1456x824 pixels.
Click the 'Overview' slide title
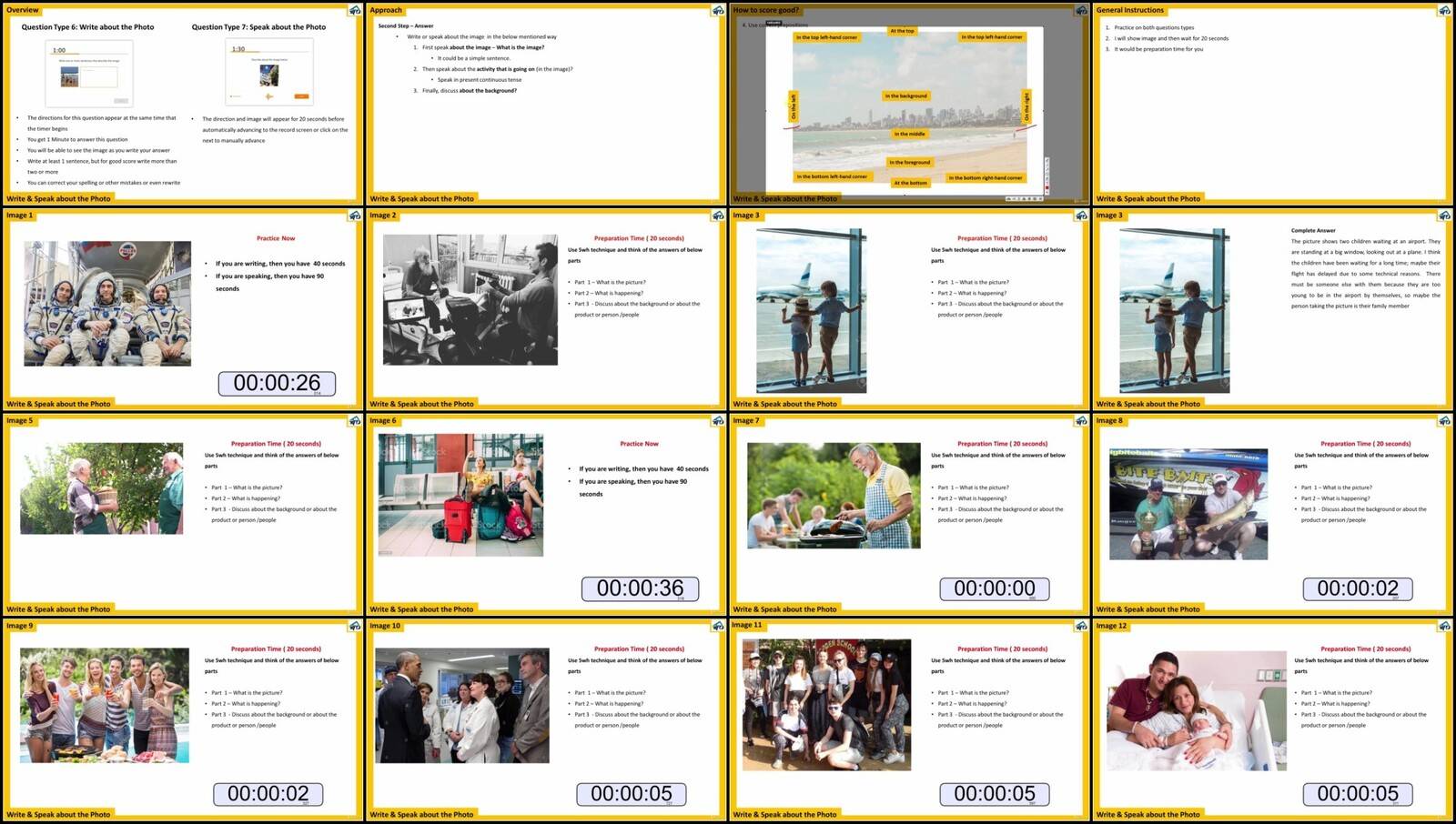point(23,10)
